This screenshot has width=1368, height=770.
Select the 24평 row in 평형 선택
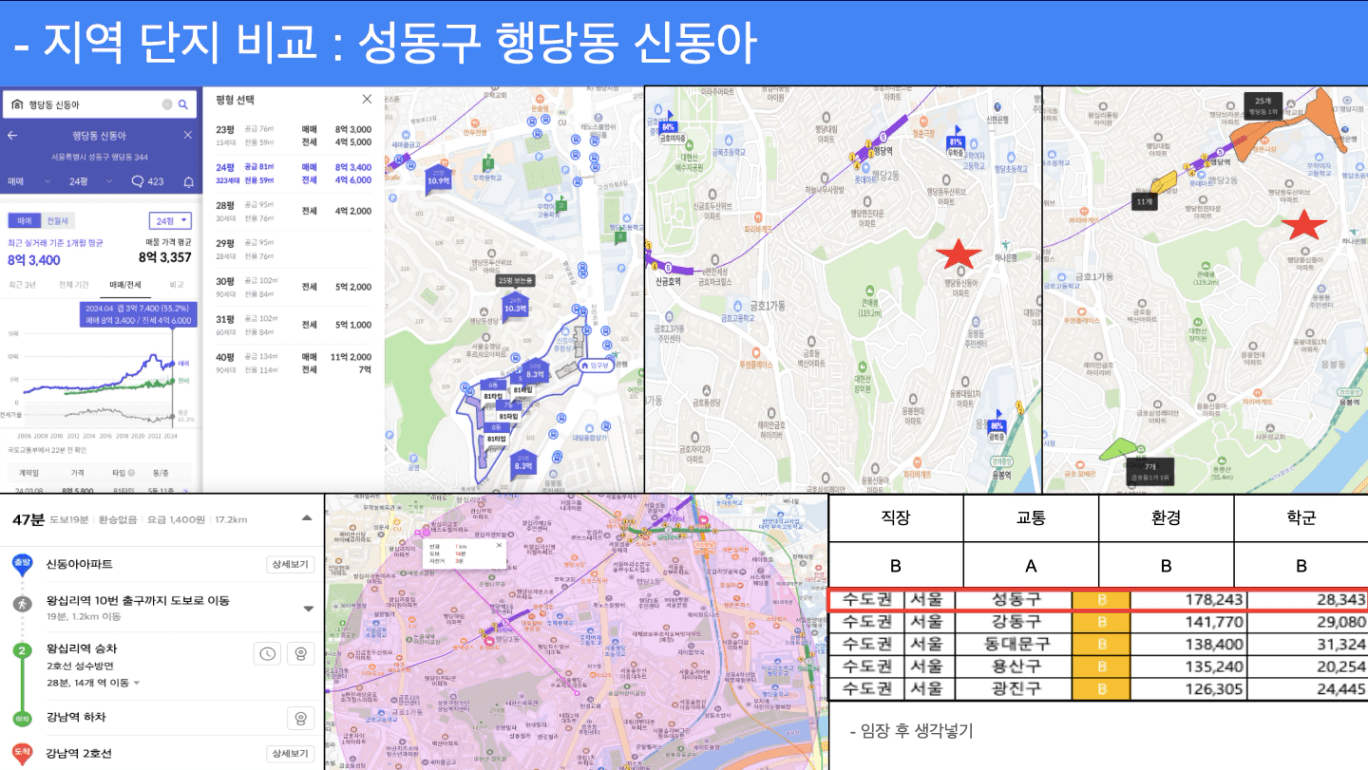pos(294,174)
